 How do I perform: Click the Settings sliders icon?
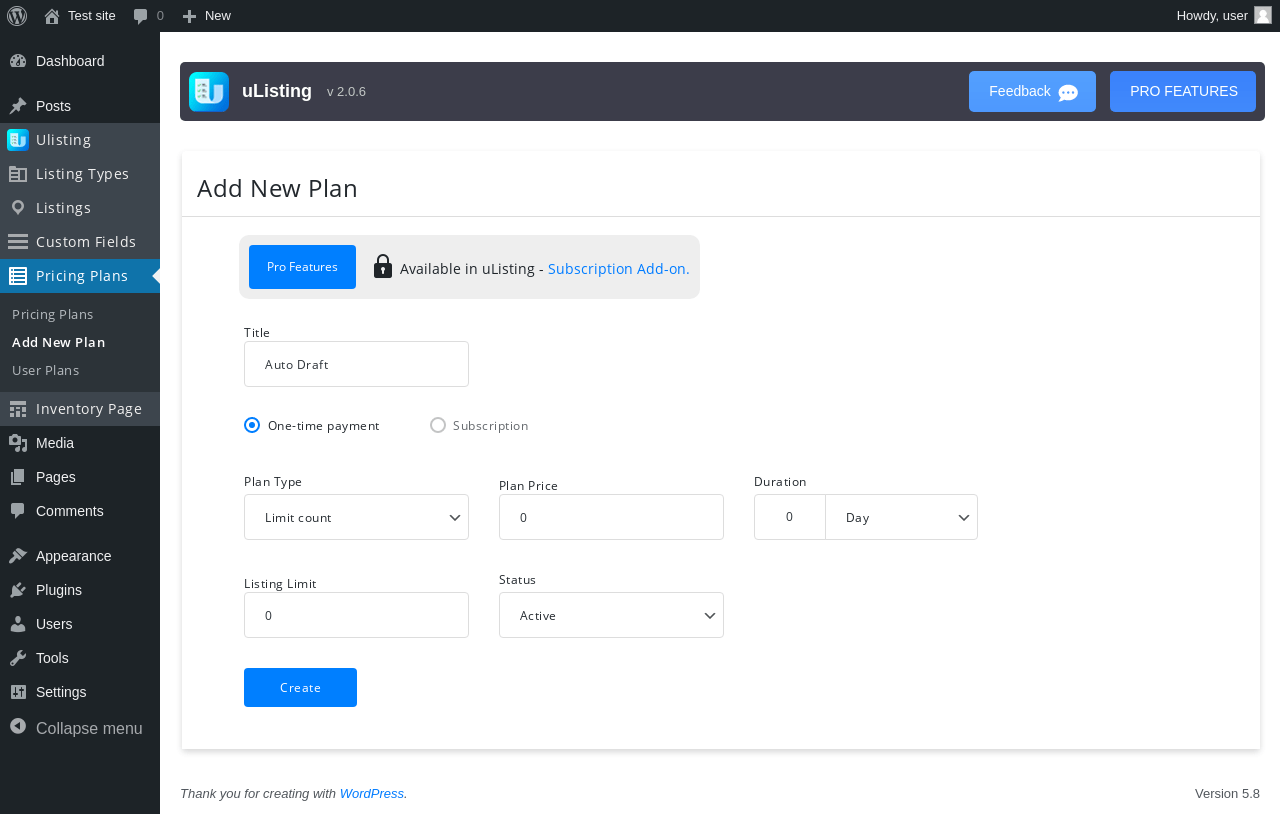coord(18,692)
